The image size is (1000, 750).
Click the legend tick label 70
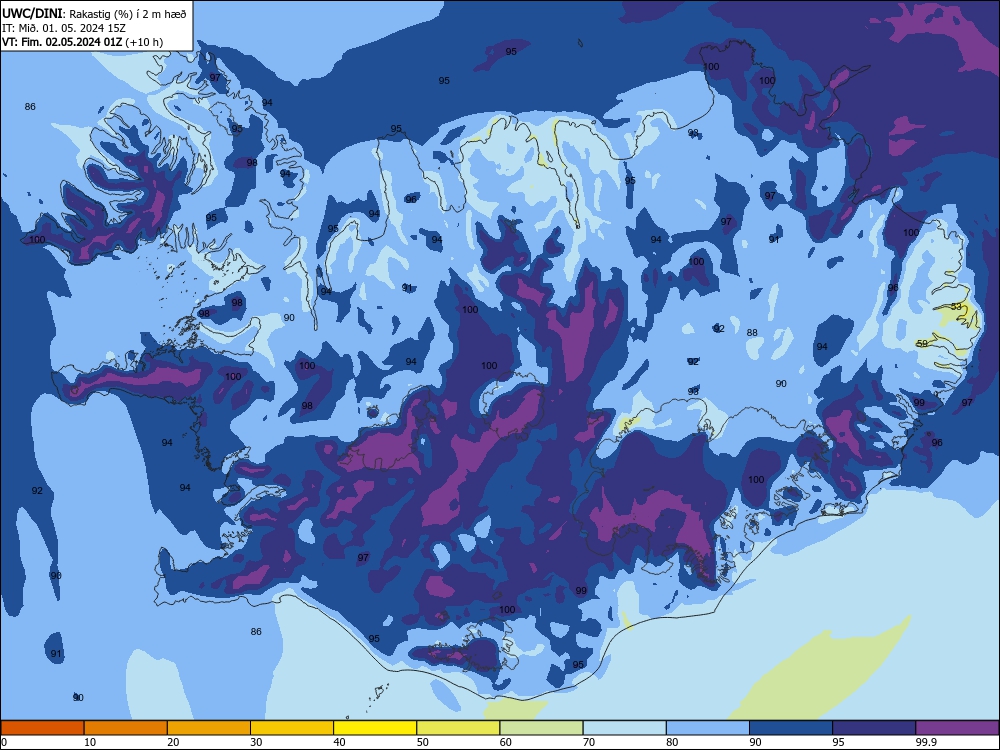point(589,742)
